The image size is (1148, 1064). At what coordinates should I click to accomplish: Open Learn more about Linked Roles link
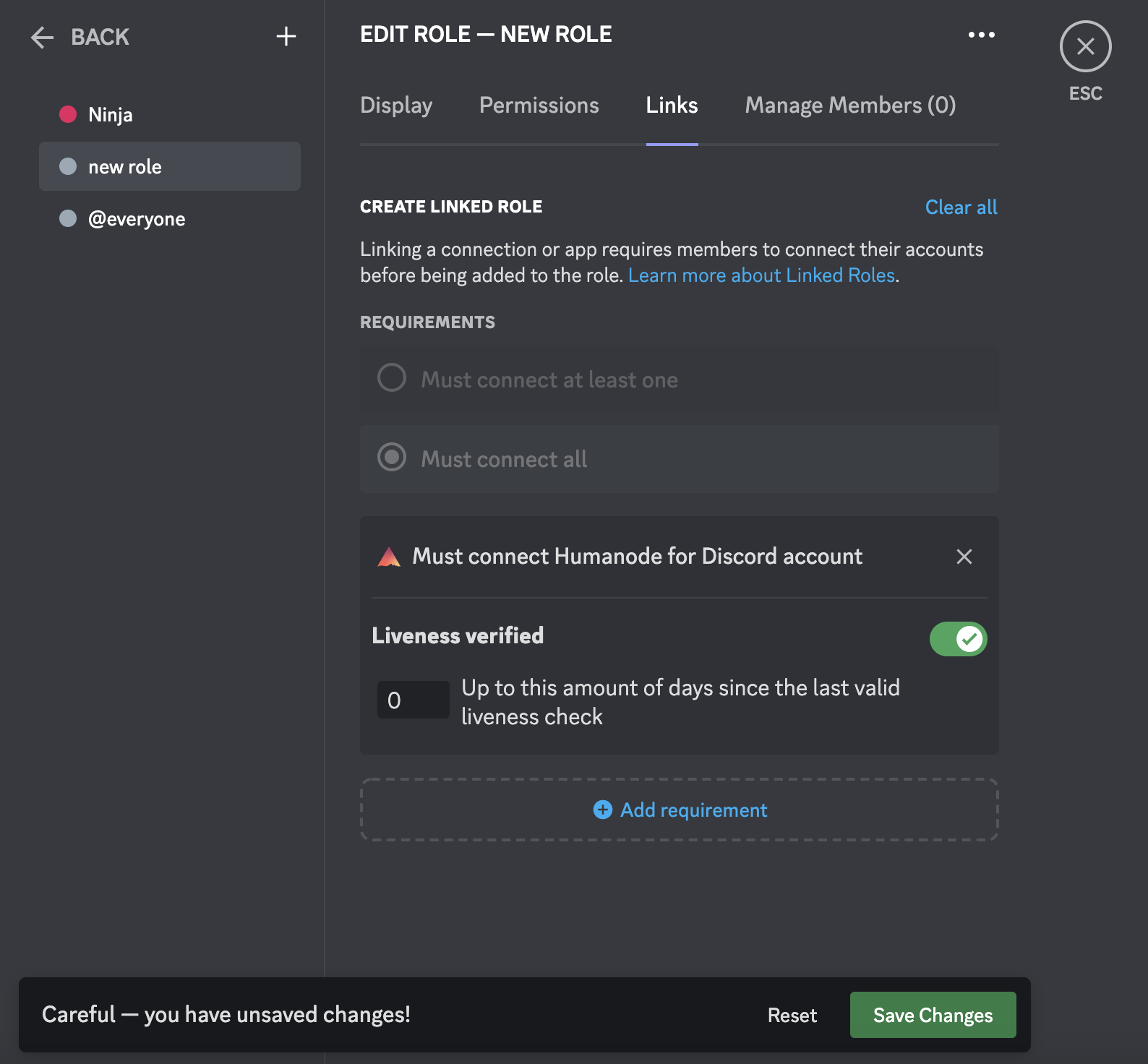click(761, 275)
